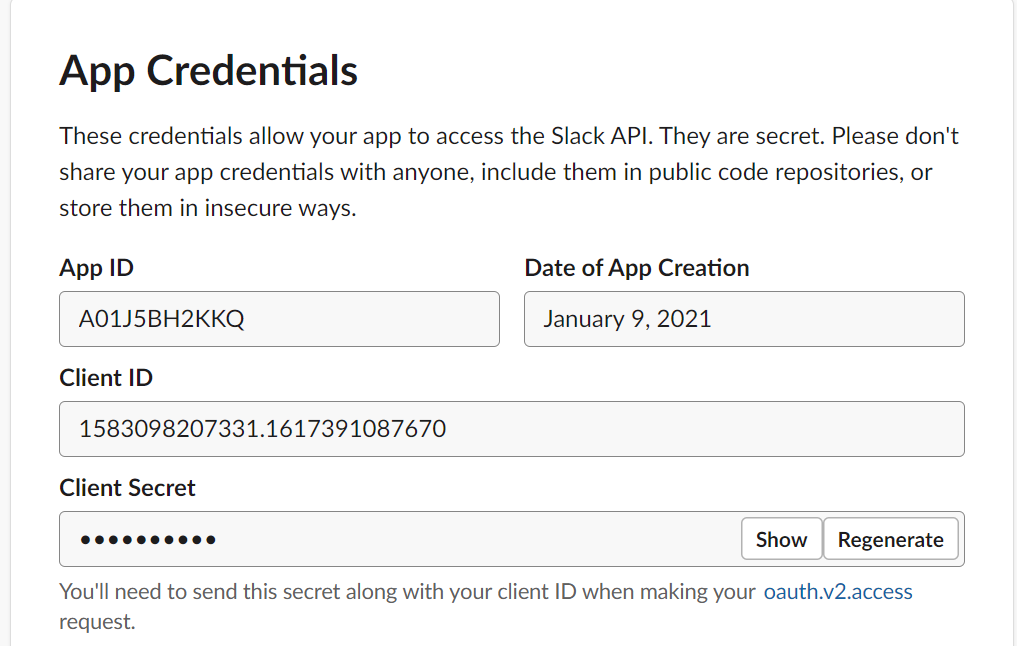Click the Client ID number field

[x=511, y=429]
